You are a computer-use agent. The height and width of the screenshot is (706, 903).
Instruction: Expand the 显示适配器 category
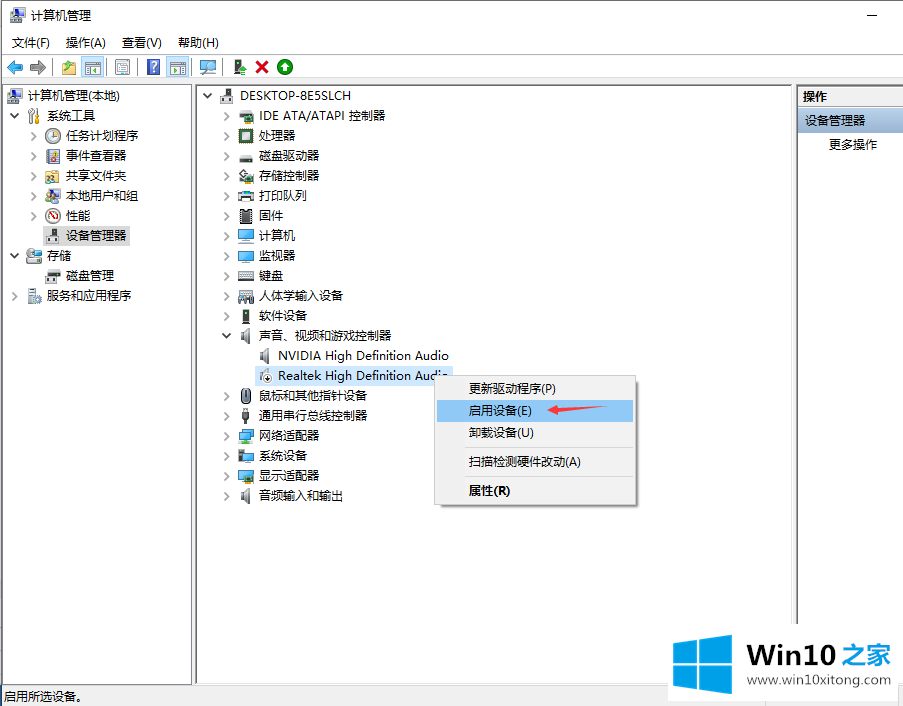tap(226, 476)
